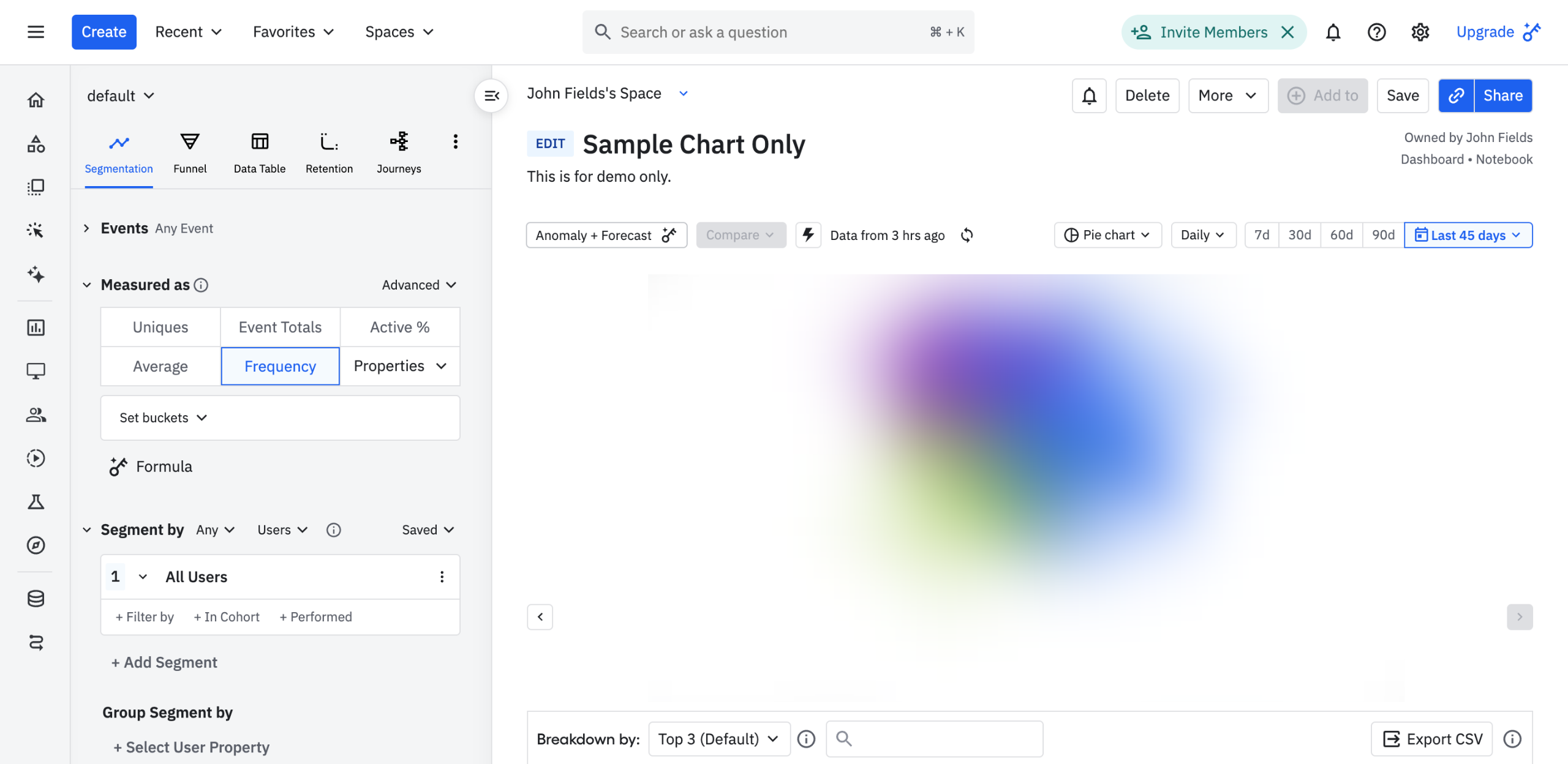Choose Event Totals measurement

(280, 327)
